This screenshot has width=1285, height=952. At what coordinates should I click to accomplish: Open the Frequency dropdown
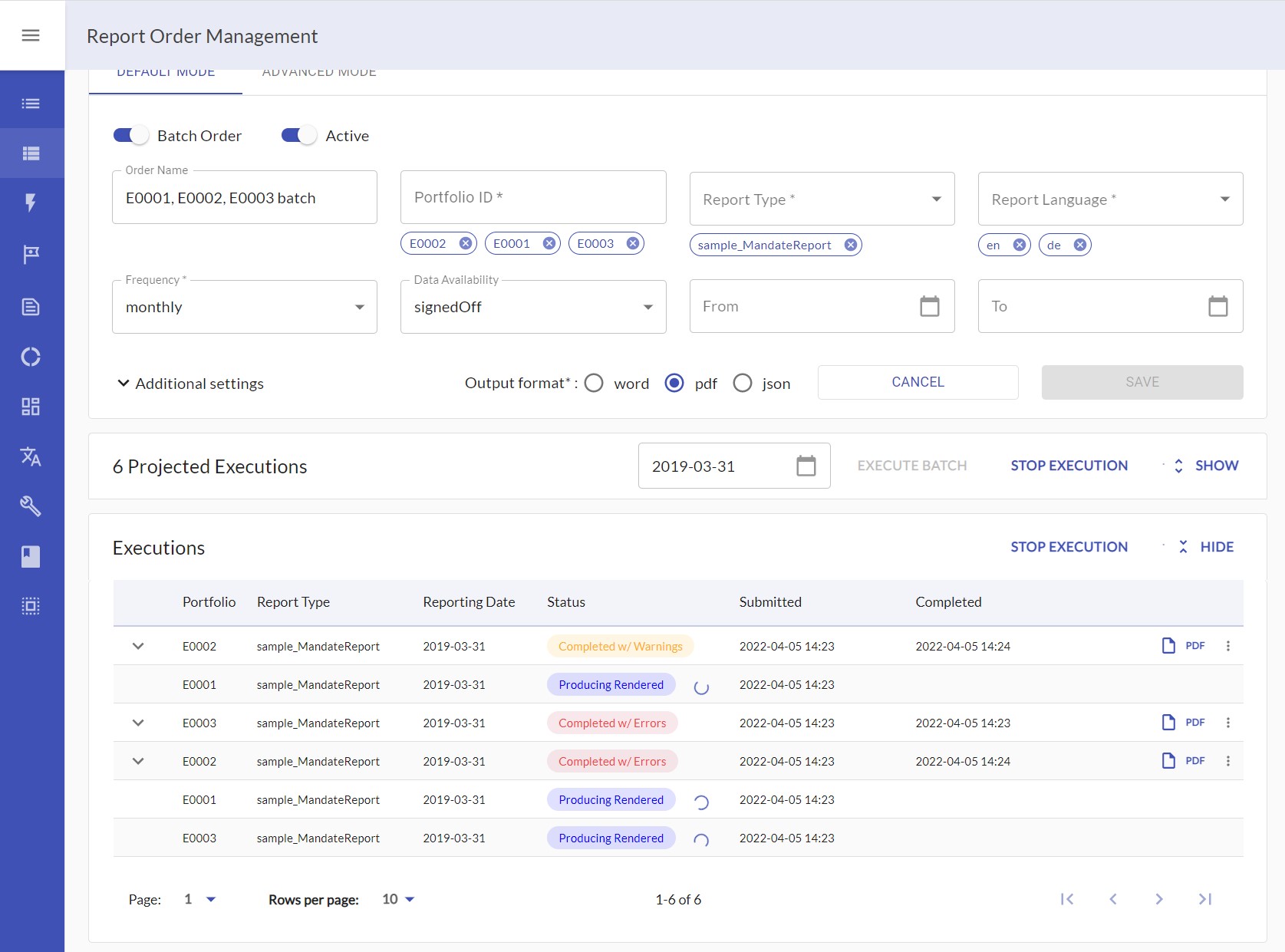(244, 307)
